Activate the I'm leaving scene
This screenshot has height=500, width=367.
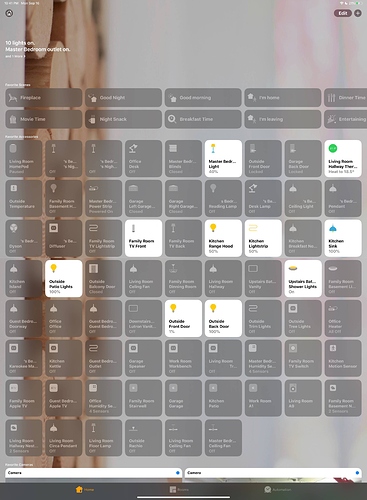click(283, 119)
